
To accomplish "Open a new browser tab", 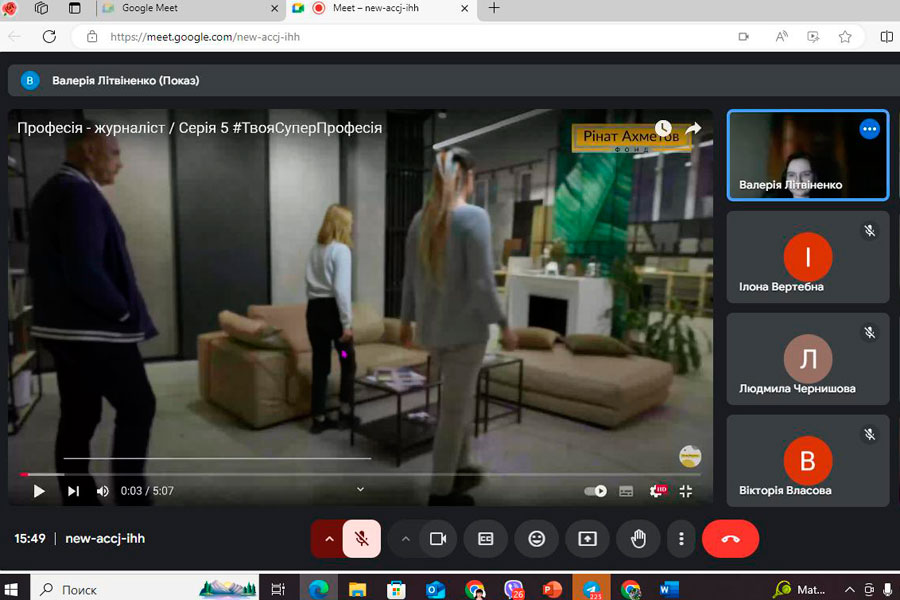I will pyautogui.click(x=494, y=8).
